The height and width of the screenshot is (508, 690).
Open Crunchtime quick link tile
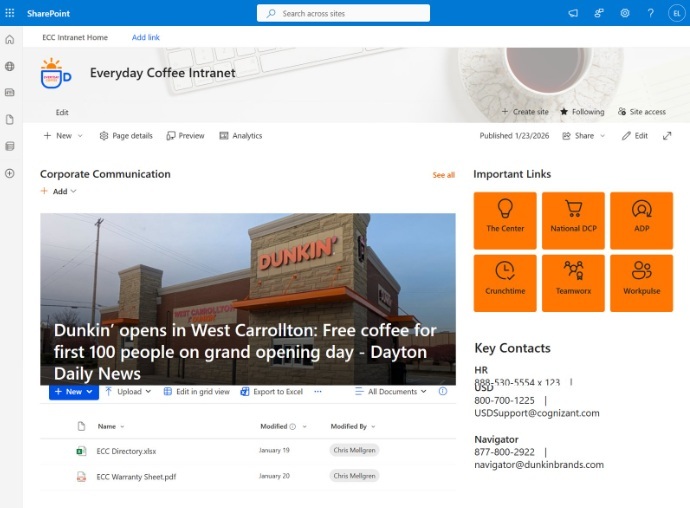click(505, 283)
